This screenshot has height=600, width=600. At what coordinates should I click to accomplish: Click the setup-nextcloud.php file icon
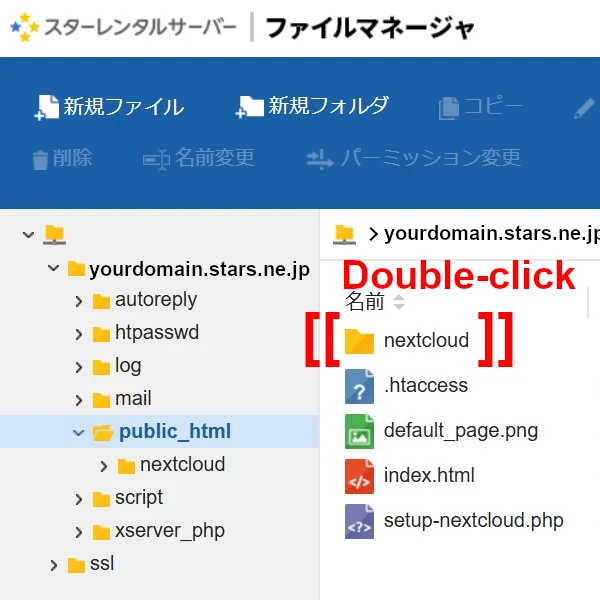click(359, 521)
